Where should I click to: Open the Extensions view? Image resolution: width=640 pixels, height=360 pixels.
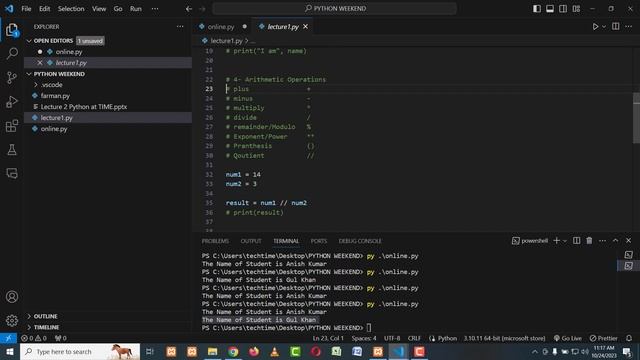click(x=12, y=126)
